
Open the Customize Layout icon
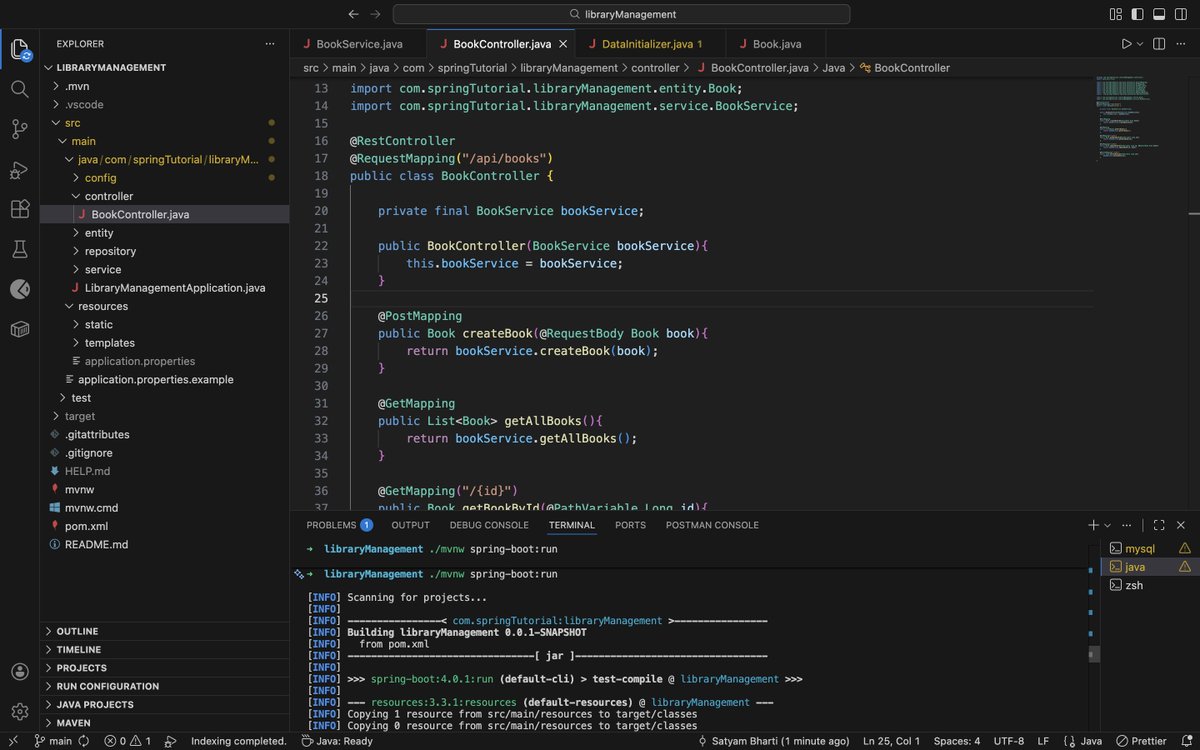click(1115, 14)
